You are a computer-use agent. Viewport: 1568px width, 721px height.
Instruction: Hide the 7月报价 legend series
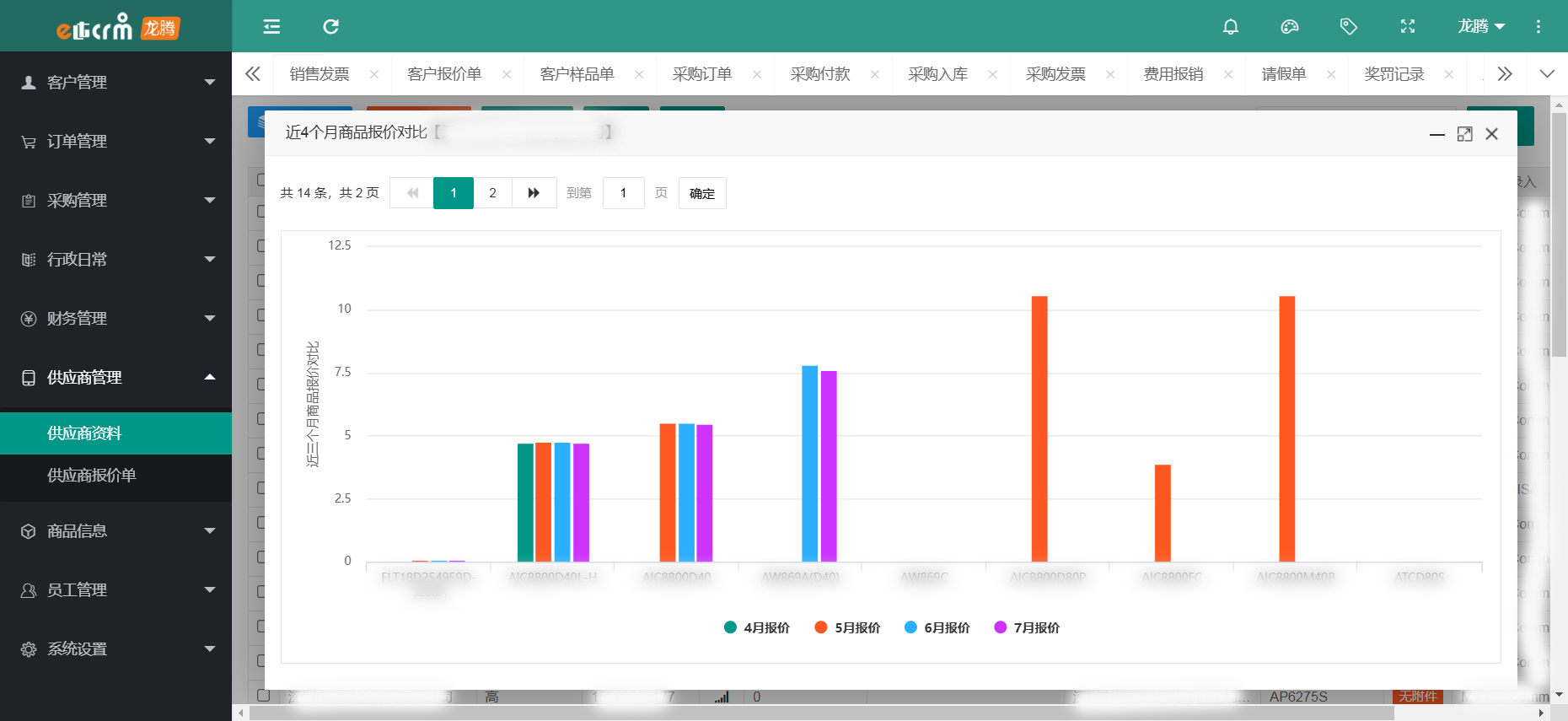tap(1027, 627)
